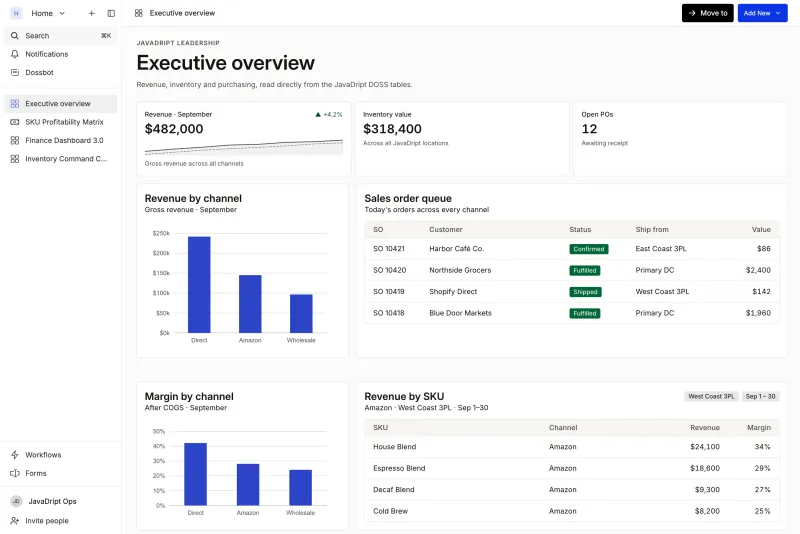Click the Home workspace avatar icon

(x=16, y=13)
